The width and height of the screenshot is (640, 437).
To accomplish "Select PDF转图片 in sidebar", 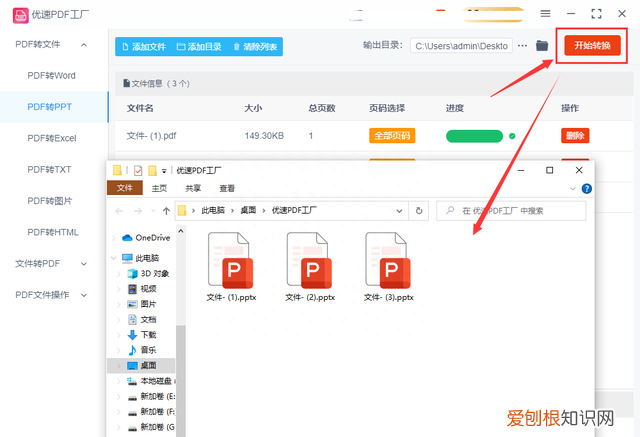I will tap(49, 201).
